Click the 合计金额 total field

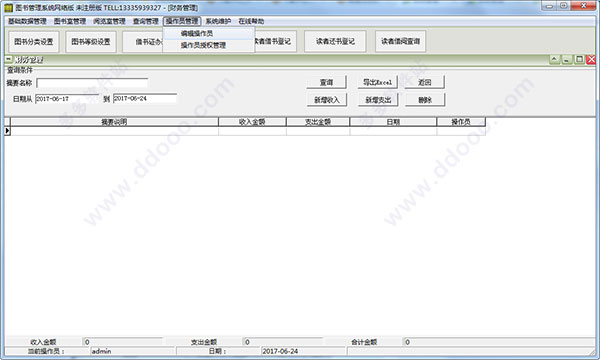499,342
